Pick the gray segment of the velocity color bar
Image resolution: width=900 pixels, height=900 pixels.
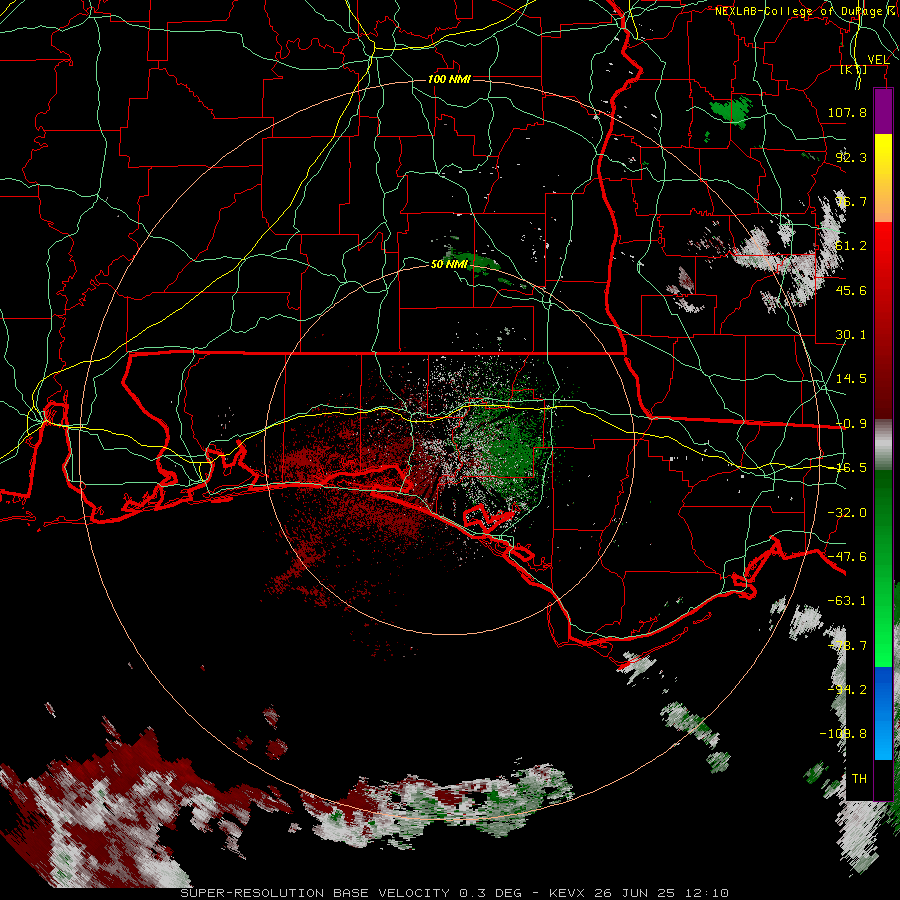883,444
